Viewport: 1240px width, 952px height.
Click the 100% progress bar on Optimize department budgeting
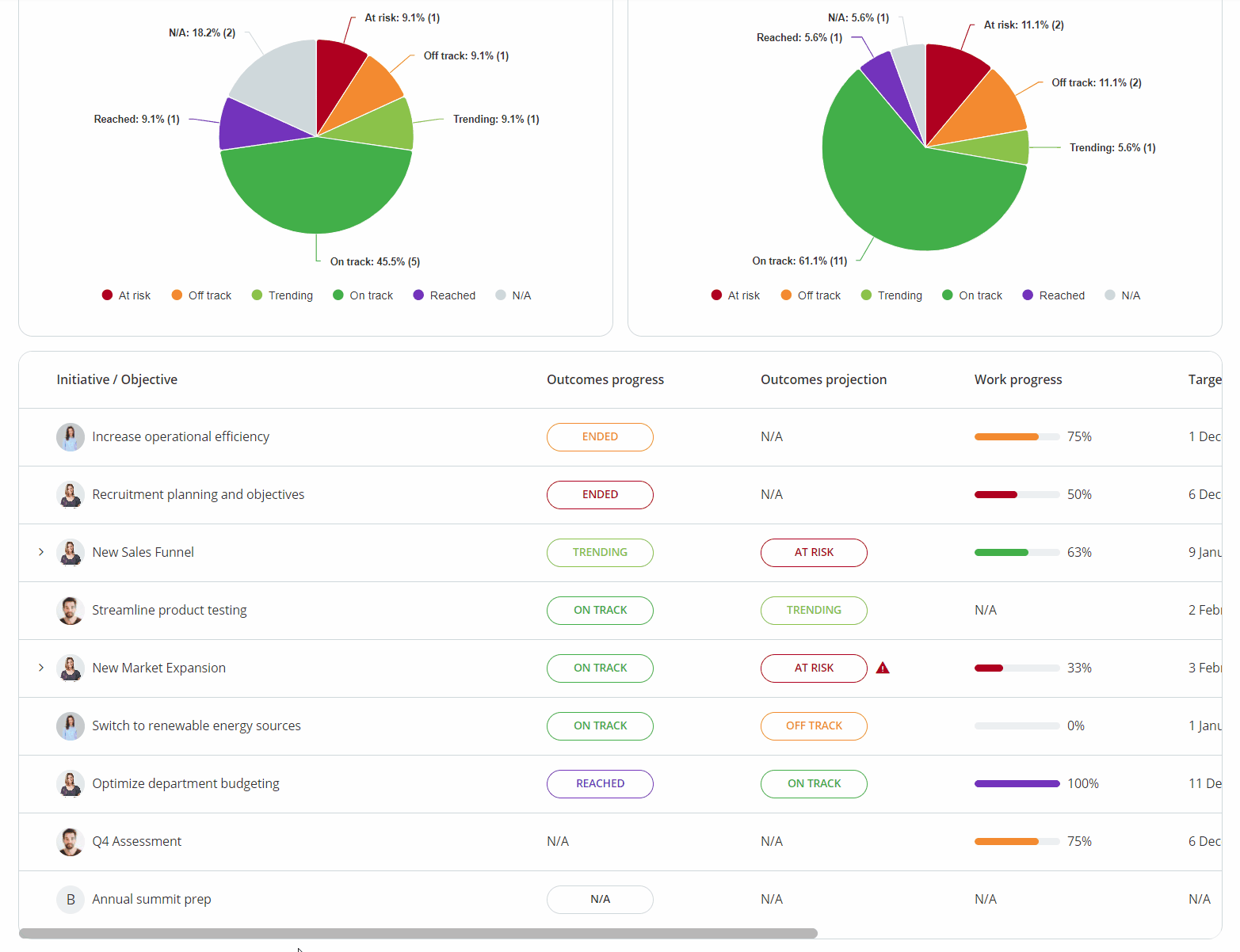(x=1017, y=783)
